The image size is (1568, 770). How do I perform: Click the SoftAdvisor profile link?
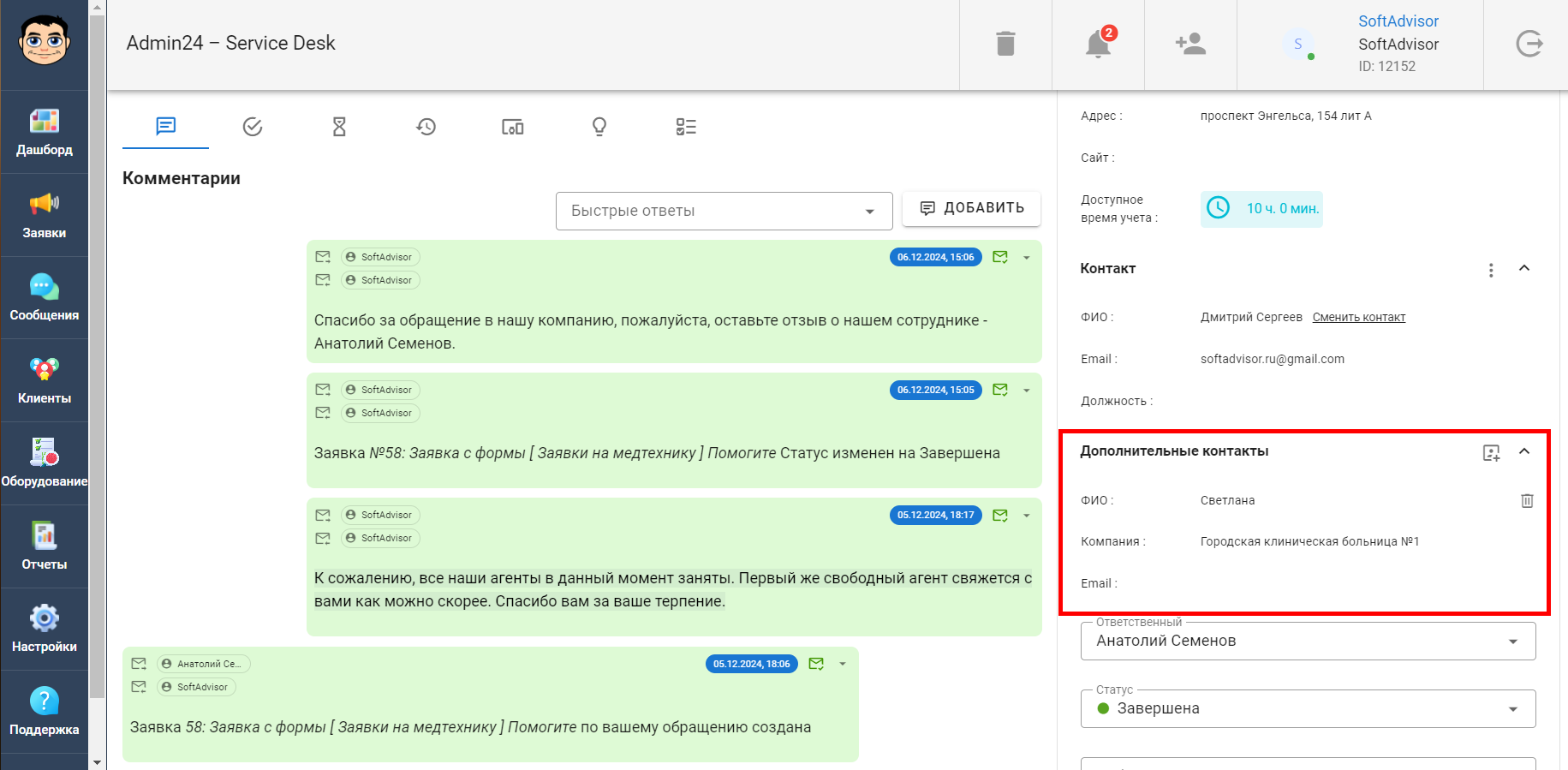[x=1398, y=21]
